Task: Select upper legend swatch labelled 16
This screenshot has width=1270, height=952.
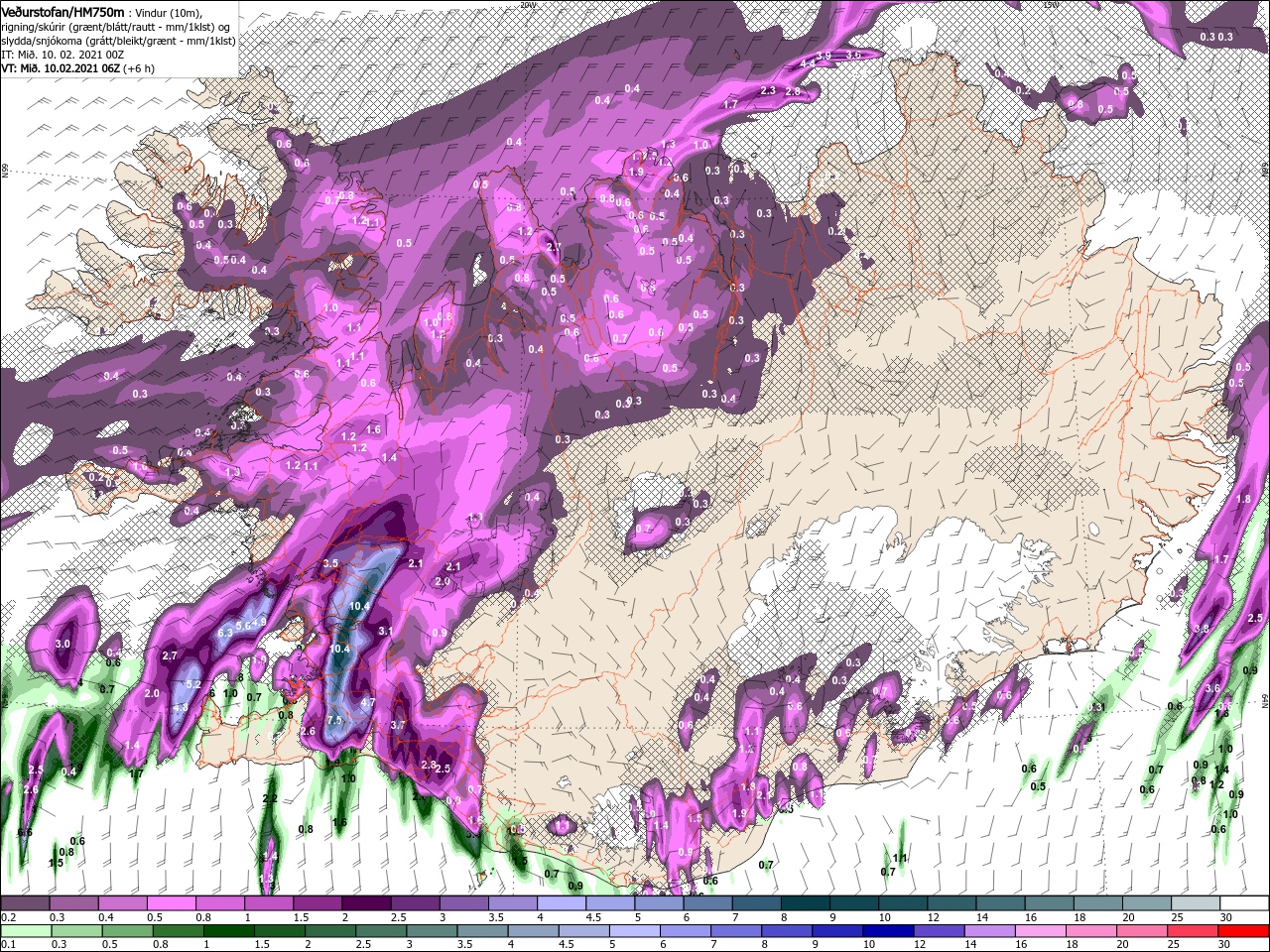Action: (1049, 903)
